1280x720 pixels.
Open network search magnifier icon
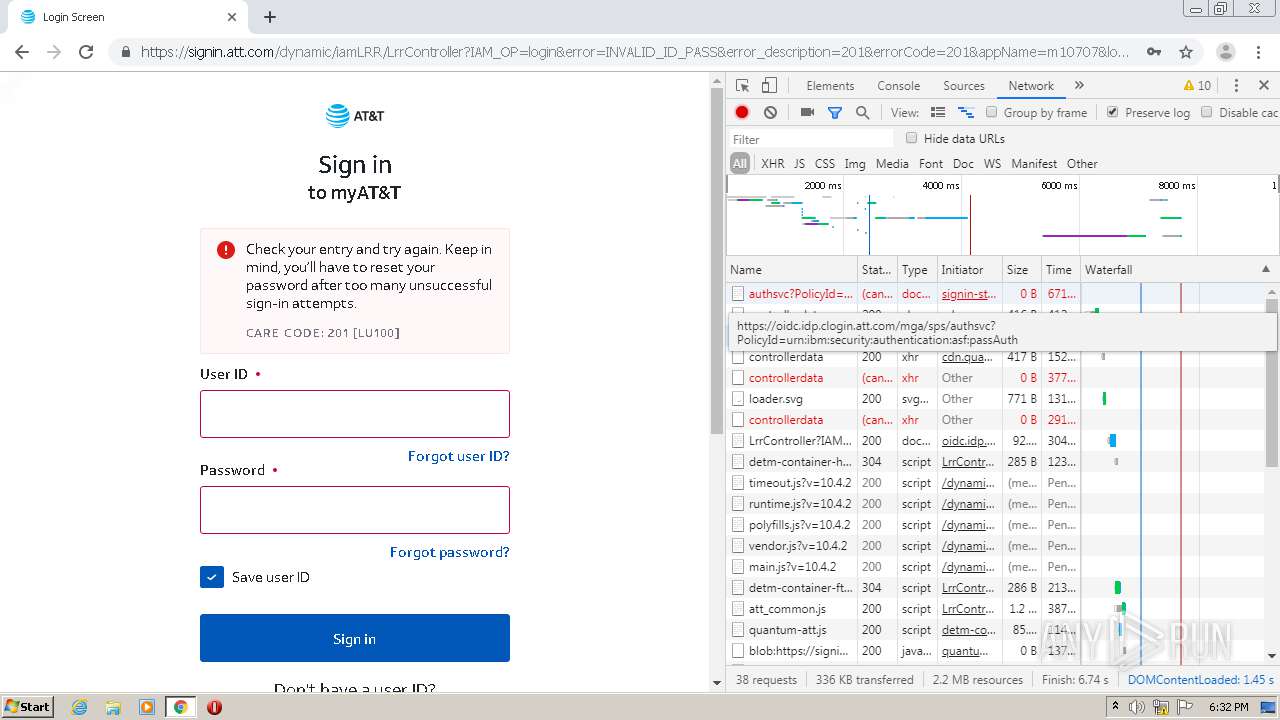point(862,113)
